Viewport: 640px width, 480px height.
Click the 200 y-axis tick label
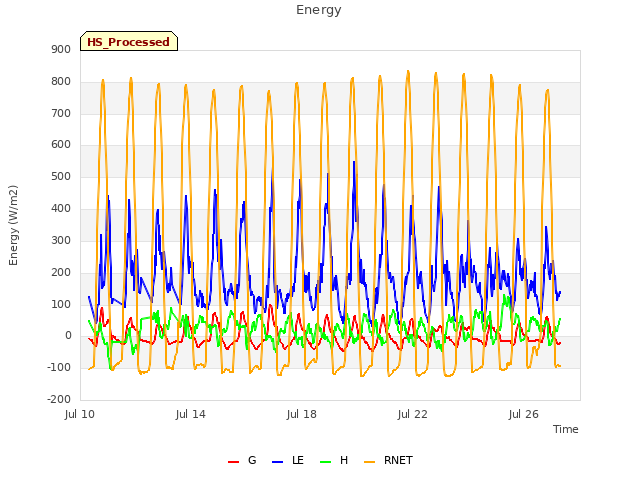tap(61, 272)
